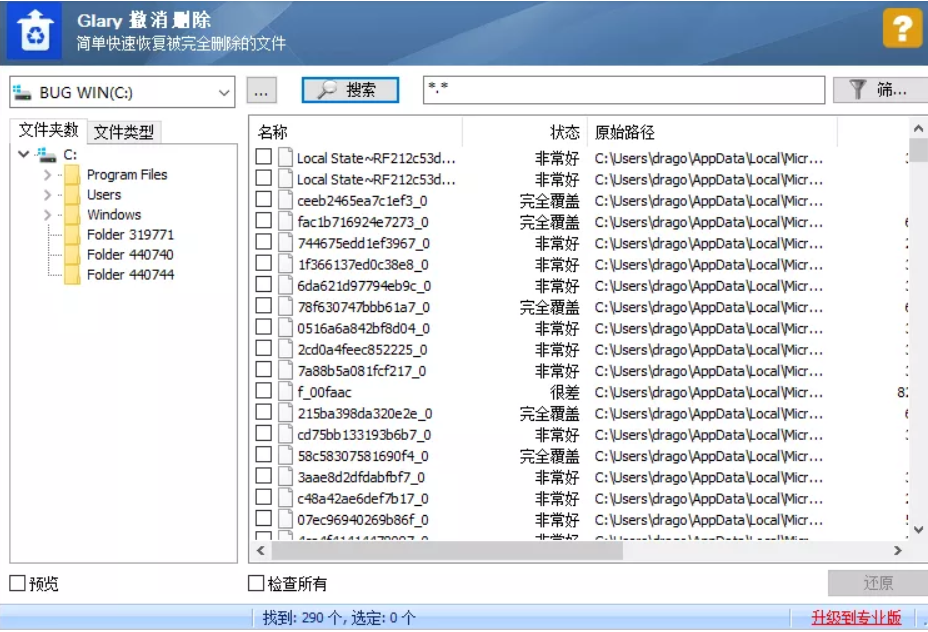Click file icon of 3aae8d2dfdabfbf7_0
928x632 pixels.
[x=285, y=477]
